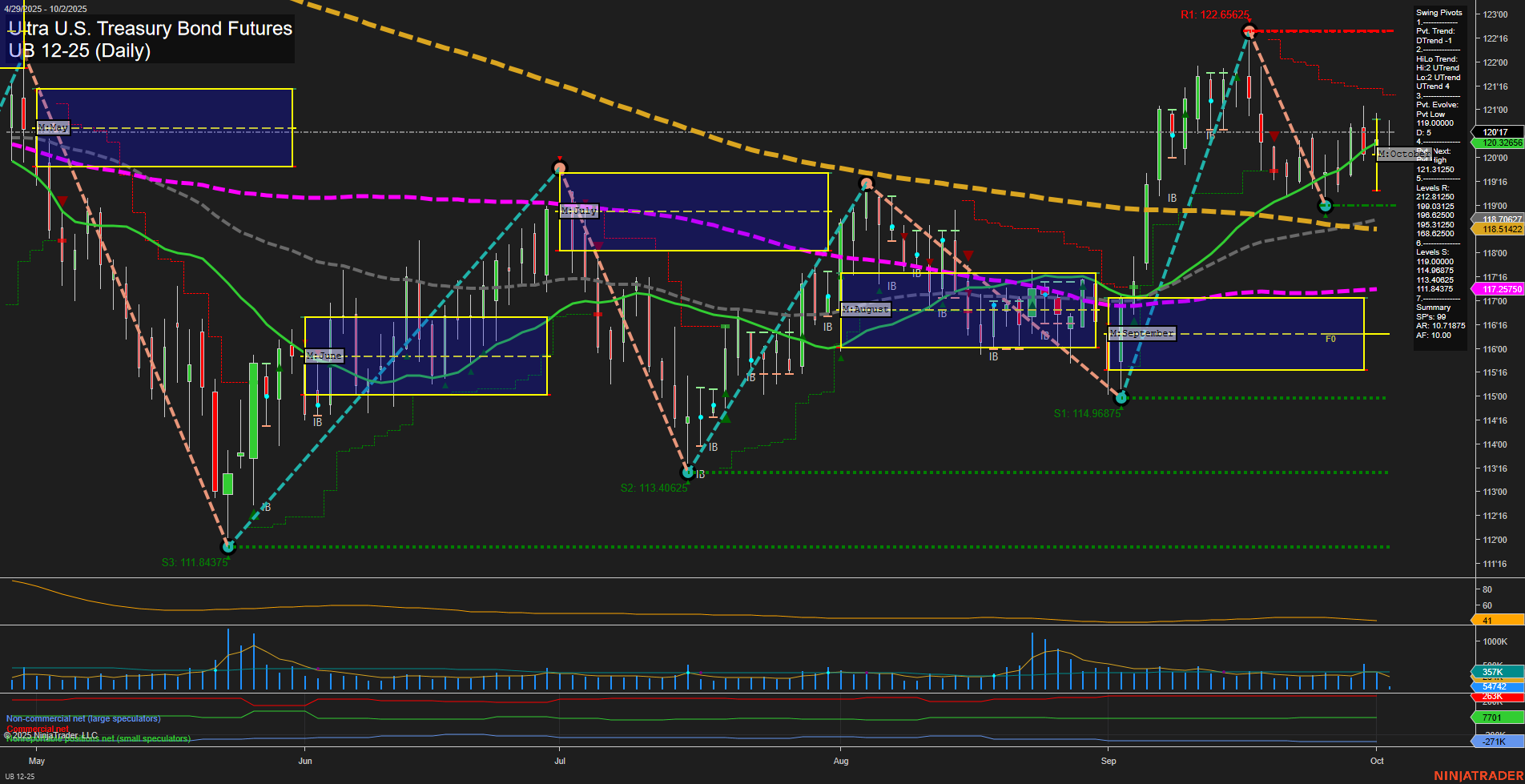Click the R1: 122.65625 resistance label
This screenshot has height=784, width=1525.
tap(1214, 15)
